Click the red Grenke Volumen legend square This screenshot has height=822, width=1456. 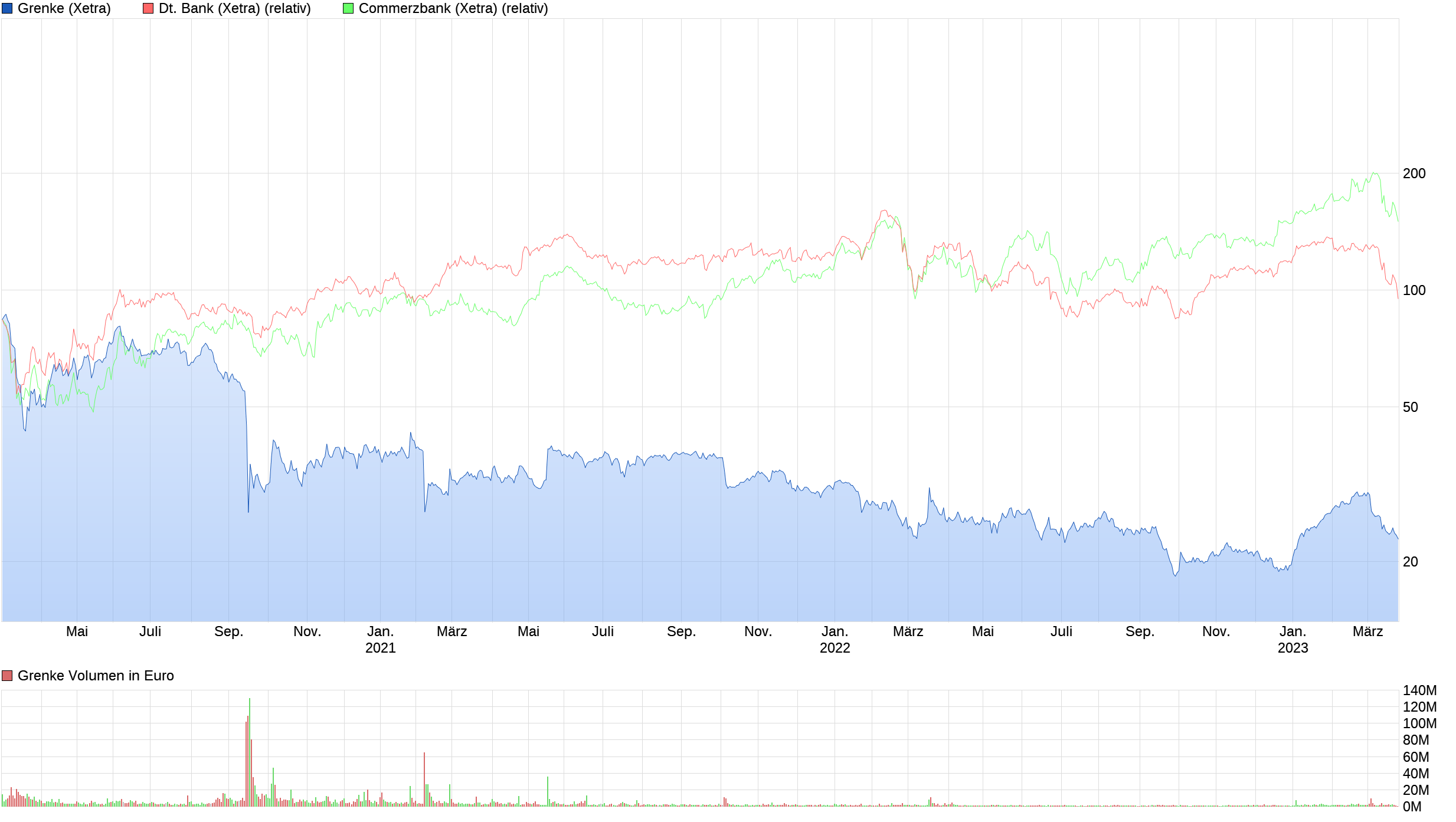tap(7, 675)
